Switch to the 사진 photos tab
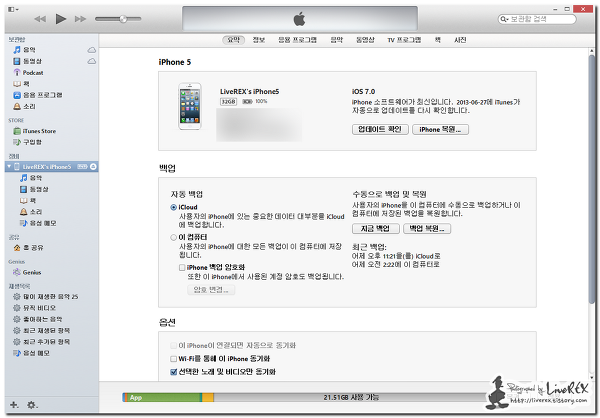600x418 pixels. 460,40
